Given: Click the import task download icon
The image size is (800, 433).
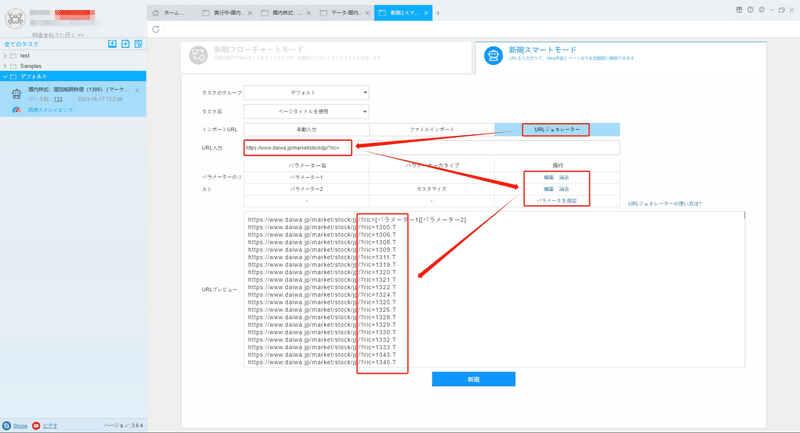Looking at the screenshot, I should tap(112, 44).
